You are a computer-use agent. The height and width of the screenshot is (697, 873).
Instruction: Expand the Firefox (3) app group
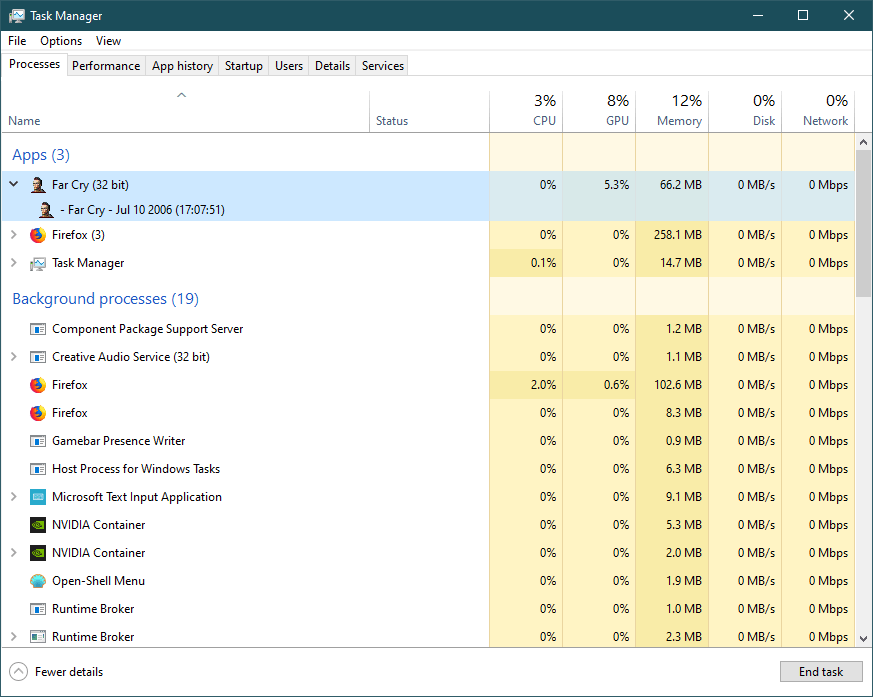[14, 235]
